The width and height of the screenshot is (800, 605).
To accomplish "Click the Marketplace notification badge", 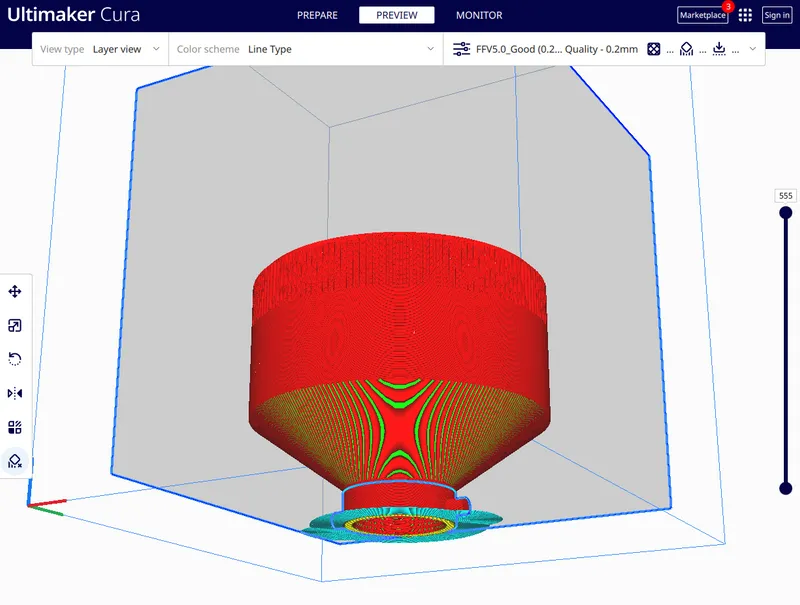I will coord(728,7).
